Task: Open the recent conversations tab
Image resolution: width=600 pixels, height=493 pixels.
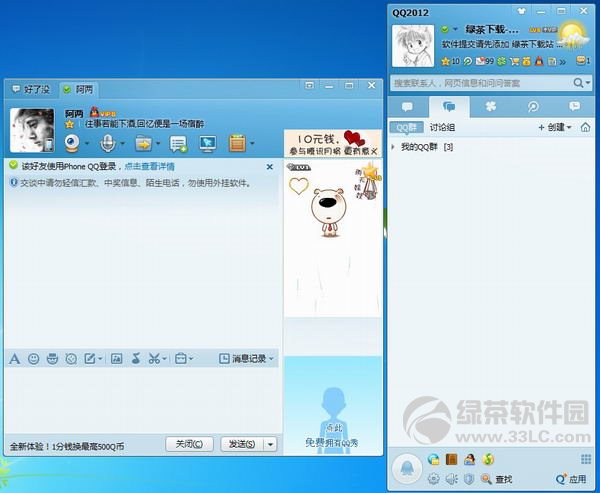Action: click(x=574, y=106)
